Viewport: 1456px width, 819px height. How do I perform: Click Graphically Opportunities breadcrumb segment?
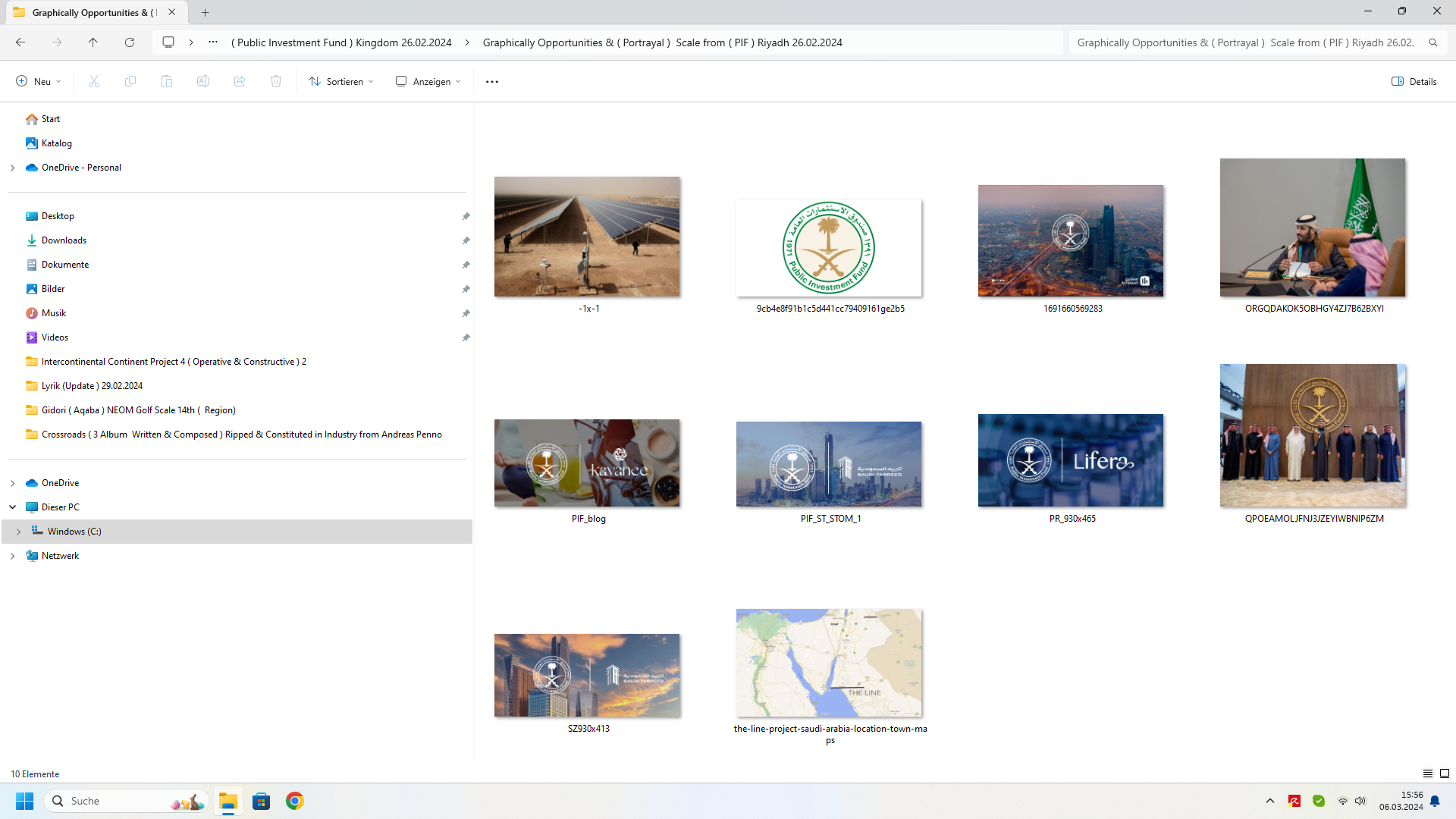point(662,42)
